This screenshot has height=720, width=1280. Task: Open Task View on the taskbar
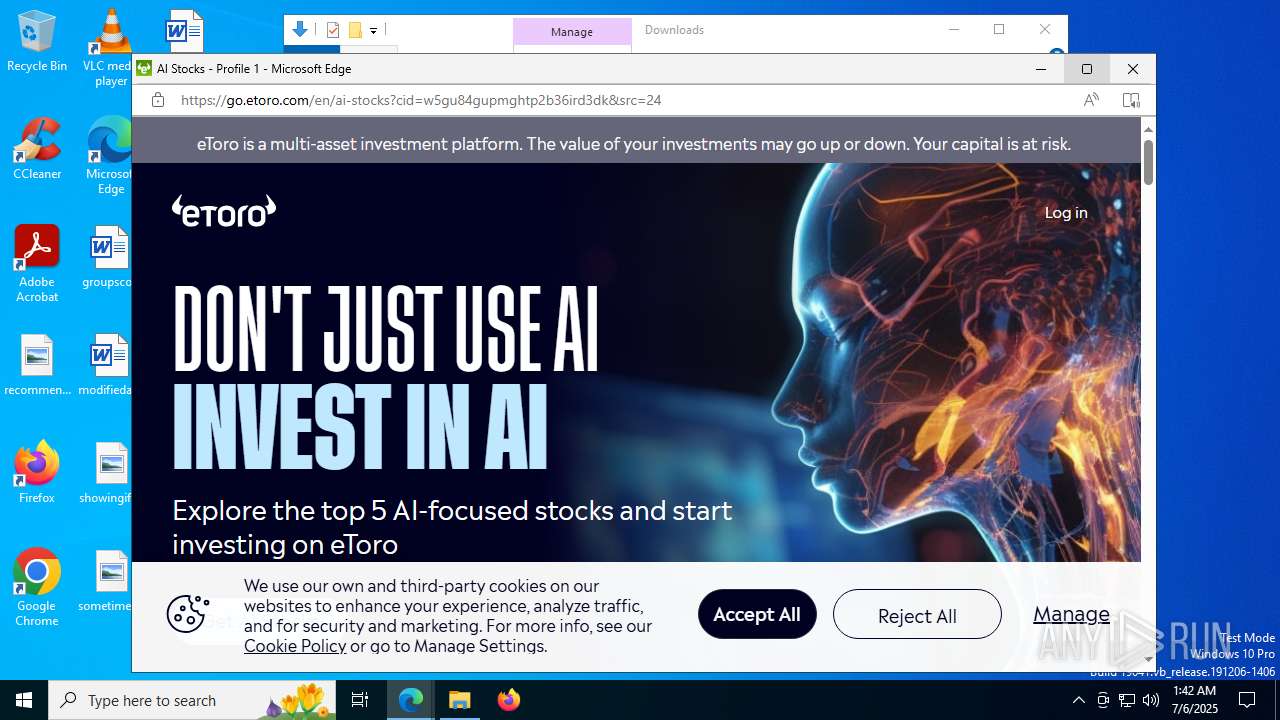(x=360, y=700)
